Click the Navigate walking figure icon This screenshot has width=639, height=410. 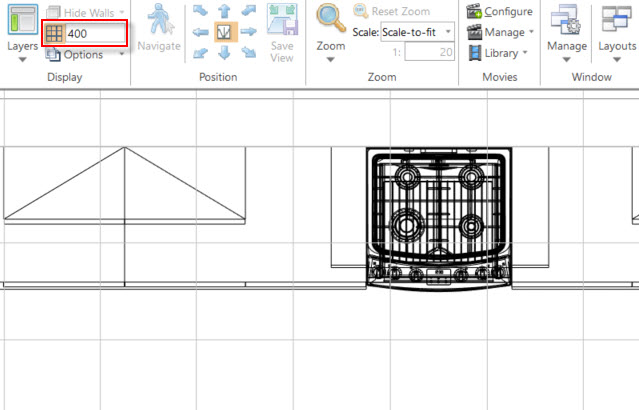pyautogui.click(x=159, y=19)
